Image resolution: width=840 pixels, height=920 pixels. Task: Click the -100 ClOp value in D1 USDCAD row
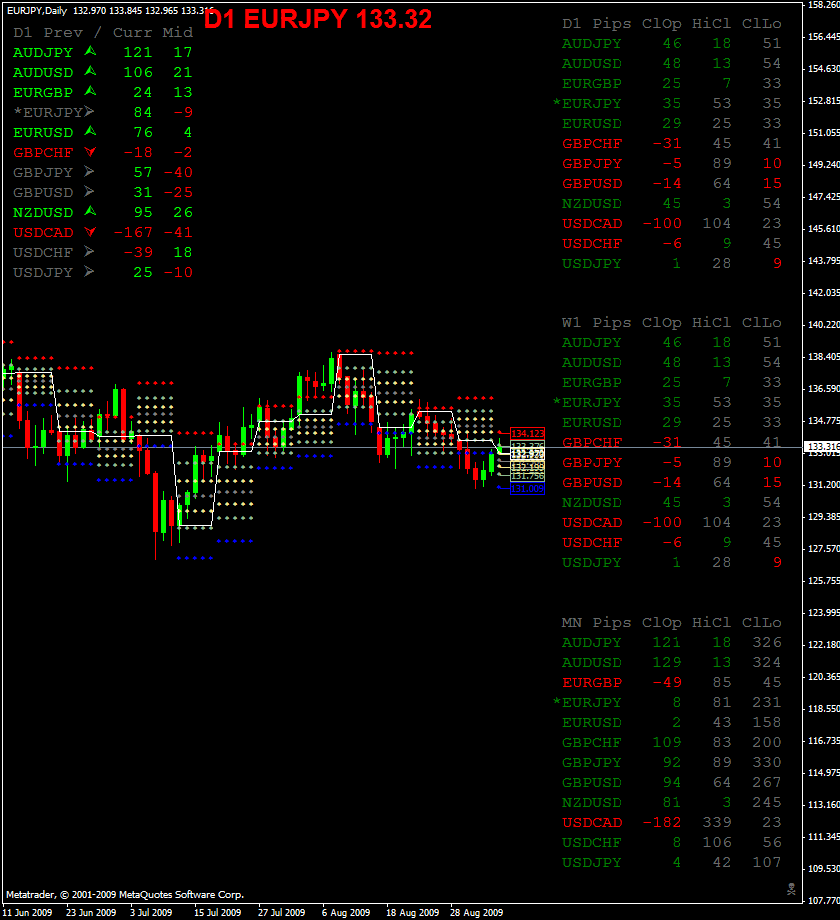662,224
